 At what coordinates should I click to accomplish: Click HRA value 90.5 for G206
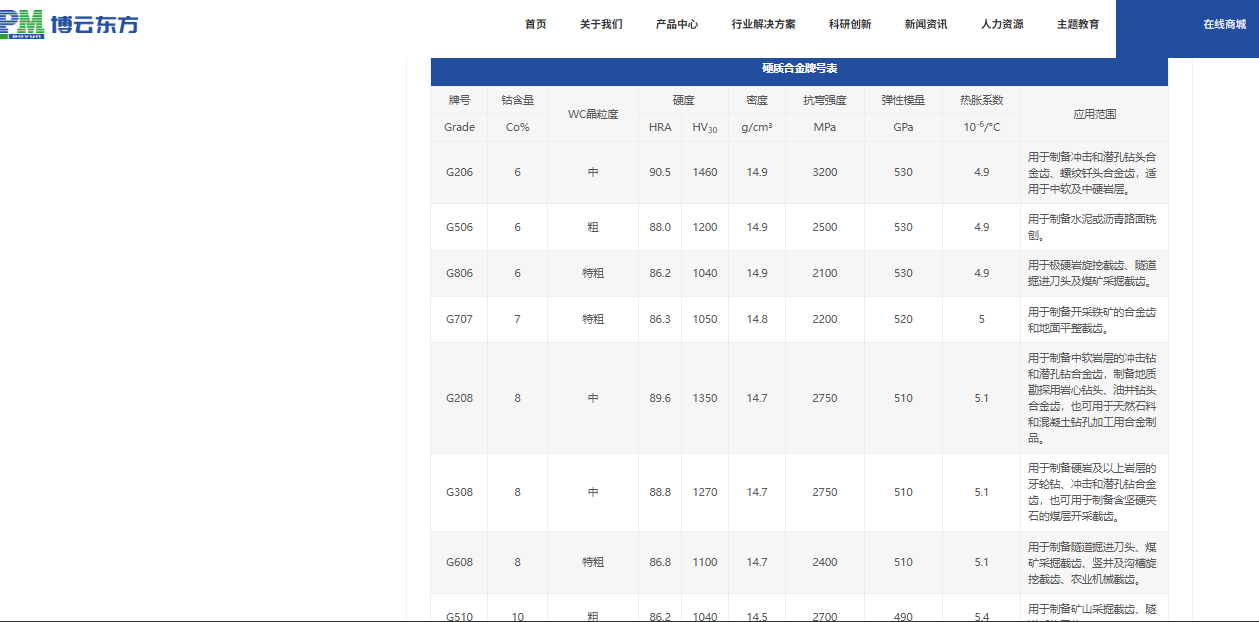(660, 172)
